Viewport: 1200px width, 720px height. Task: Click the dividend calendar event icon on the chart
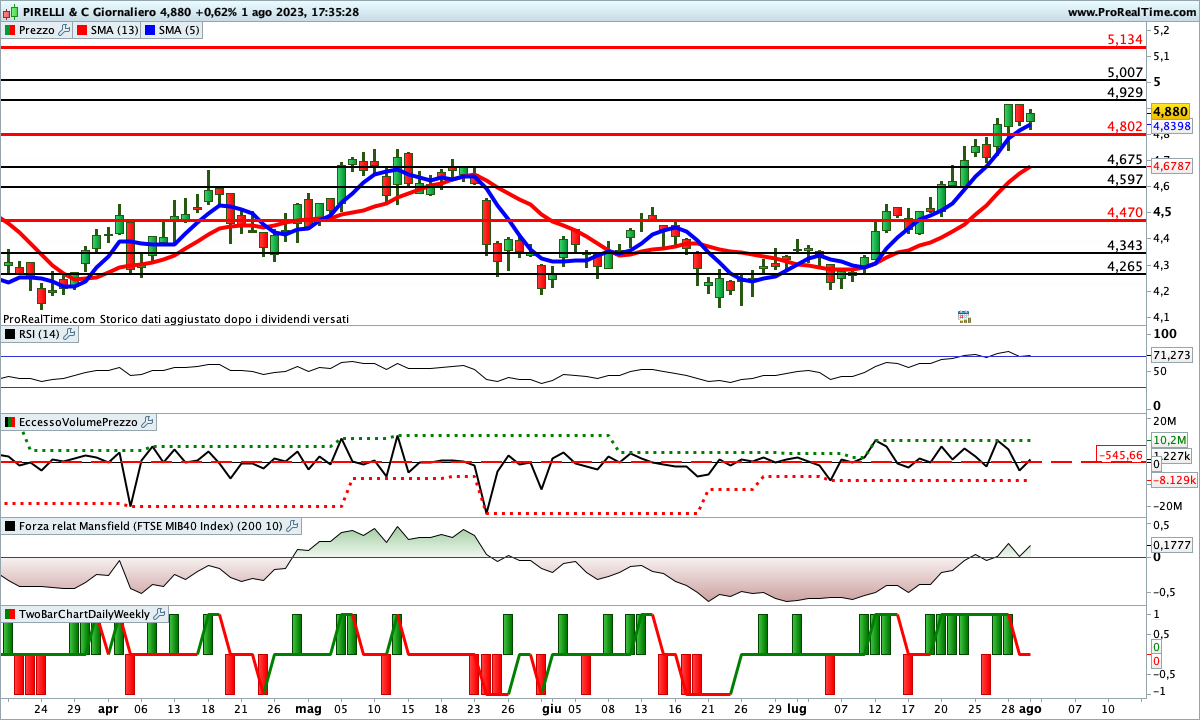[x=964, y=317]
